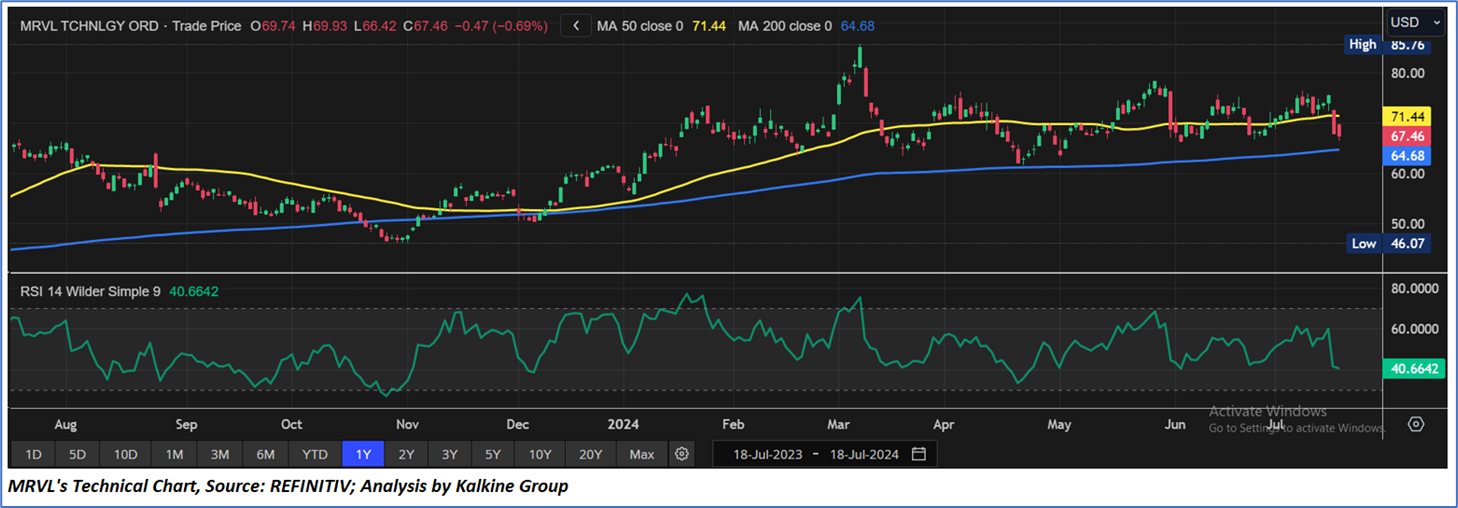
Task: Open the USD currency dropdown
Action: tap(1415, 22)
